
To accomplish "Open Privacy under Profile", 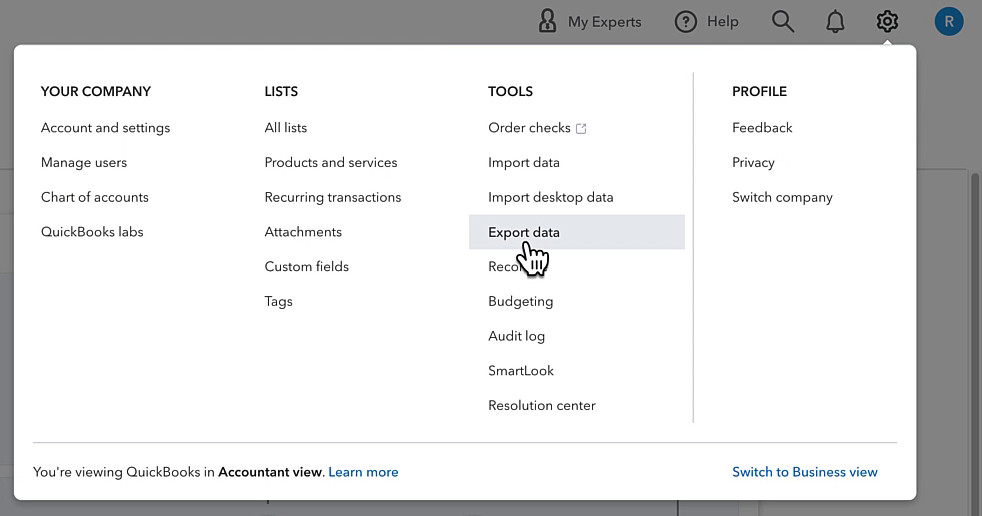I will pos(753,162).
